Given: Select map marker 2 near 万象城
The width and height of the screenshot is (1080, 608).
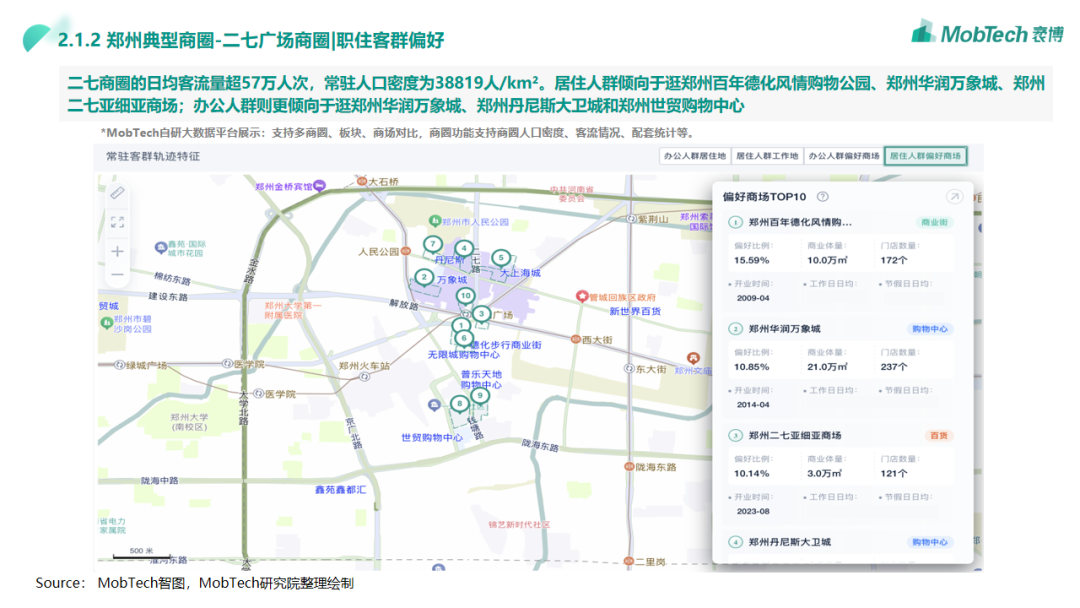Looking at the screenshot, I should click(425, 277).
